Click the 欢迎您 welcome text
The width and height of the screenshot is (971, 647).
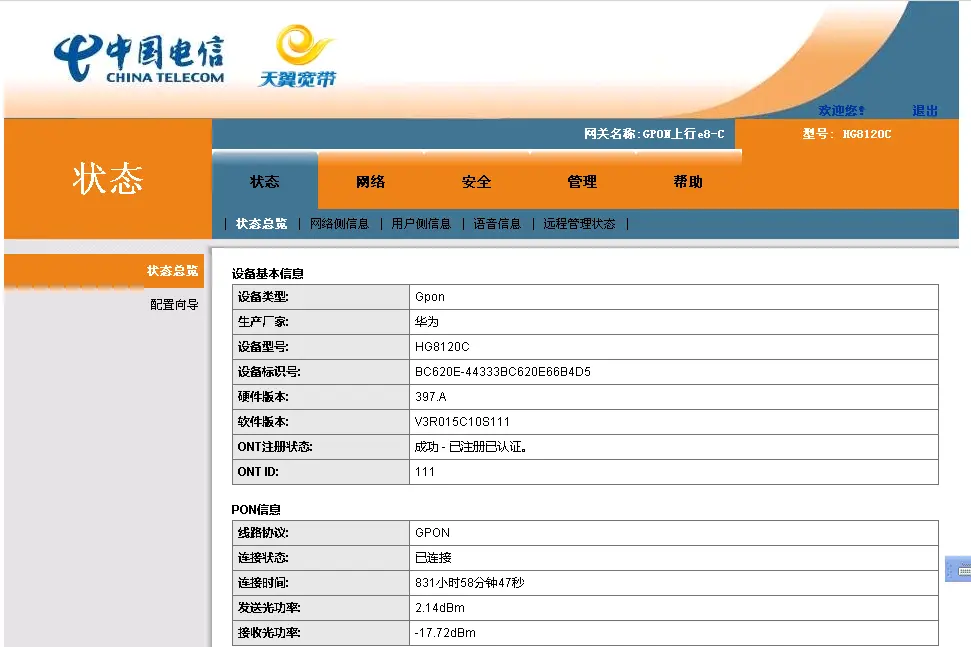841,110
